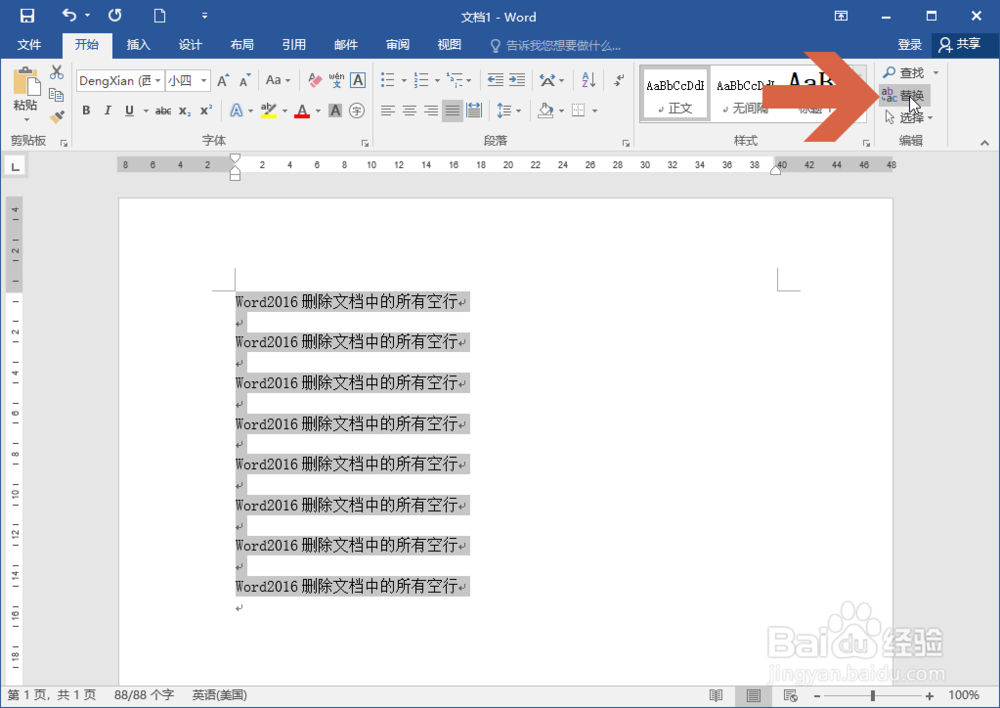Image resolution: width=1000 pixels, height=708 pixels.
Task: Sort the selected paragraphs A-Z
Action: point(589,80)
